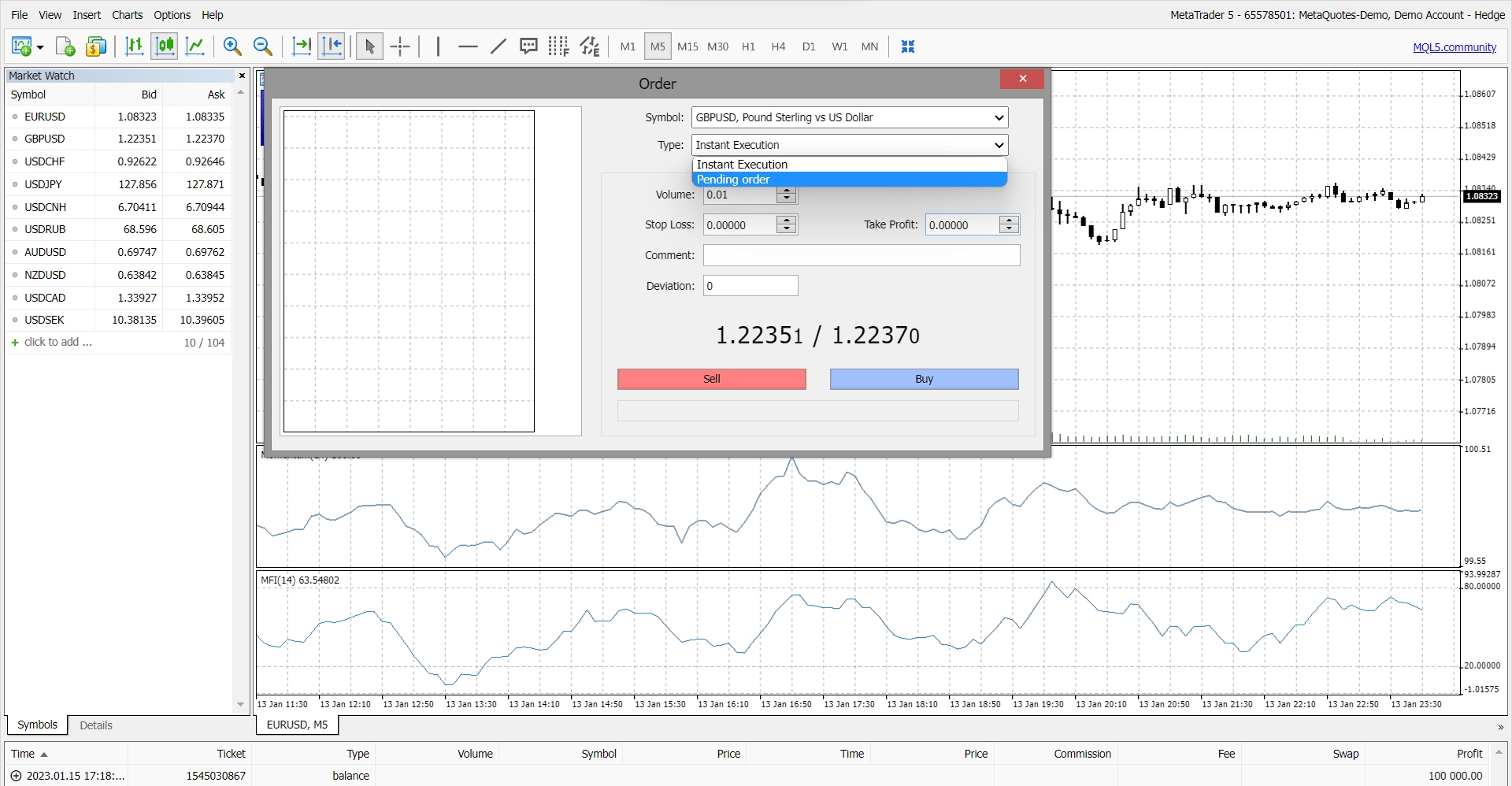
Task: Click the Stop Loss input field
Action: 740,225
